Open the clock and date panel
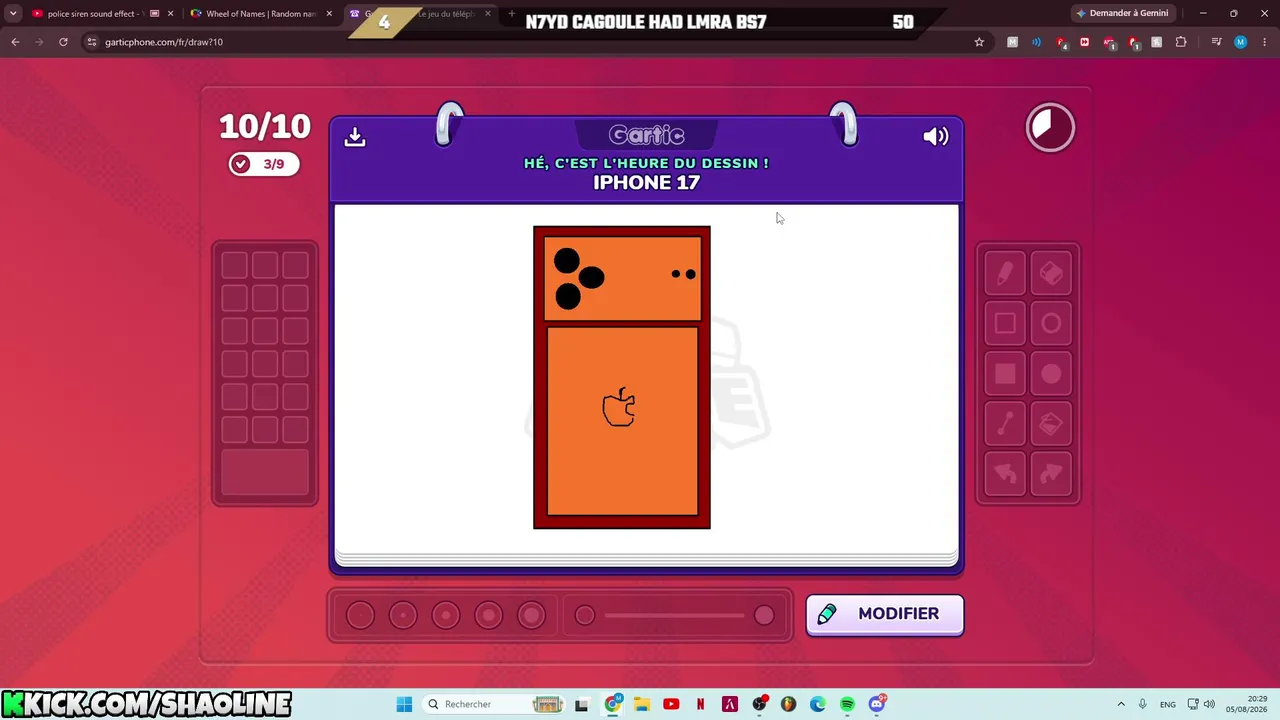This screenshot has height=720, width=1280. click(1248, 704)
